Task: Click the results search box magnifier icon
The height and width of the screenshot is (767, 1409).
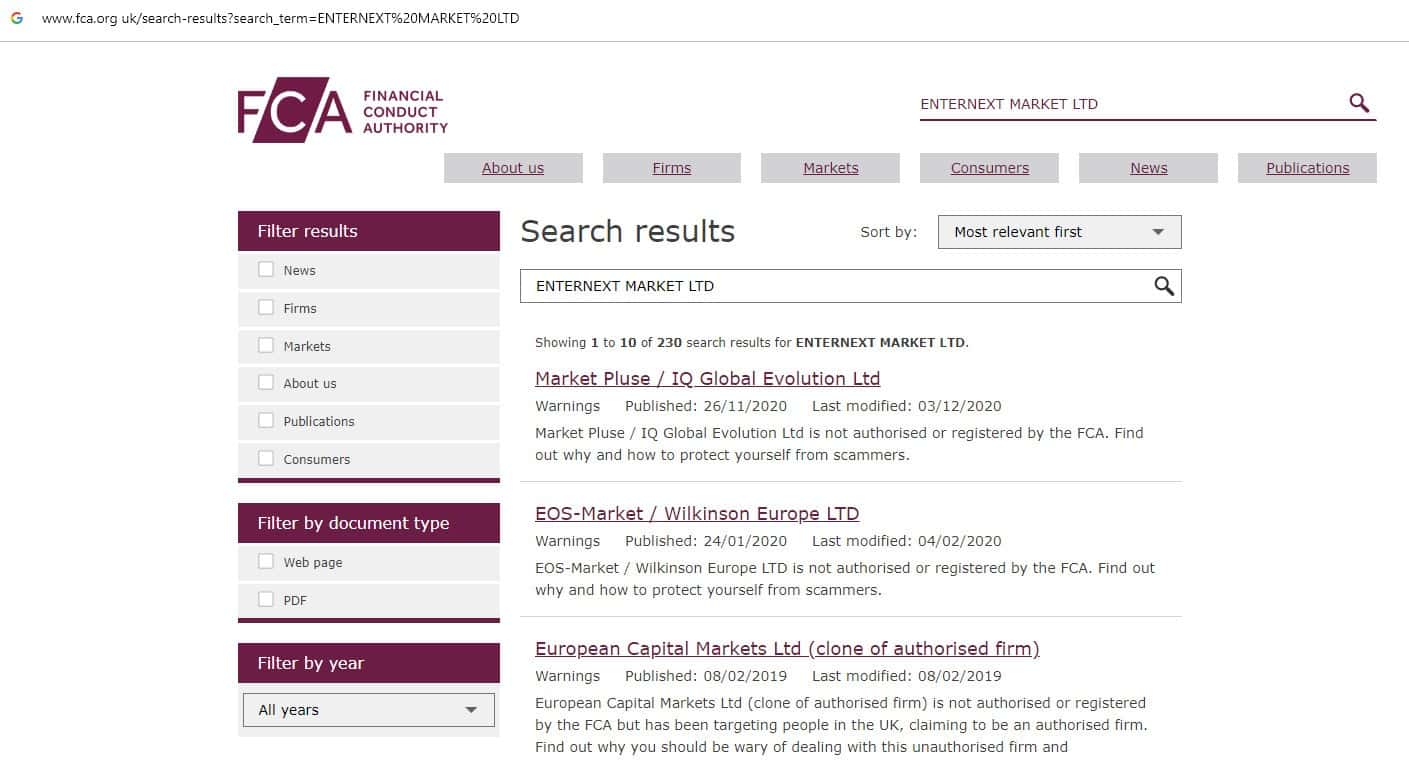Action: pyautogui.click(x=1164, y=286)
